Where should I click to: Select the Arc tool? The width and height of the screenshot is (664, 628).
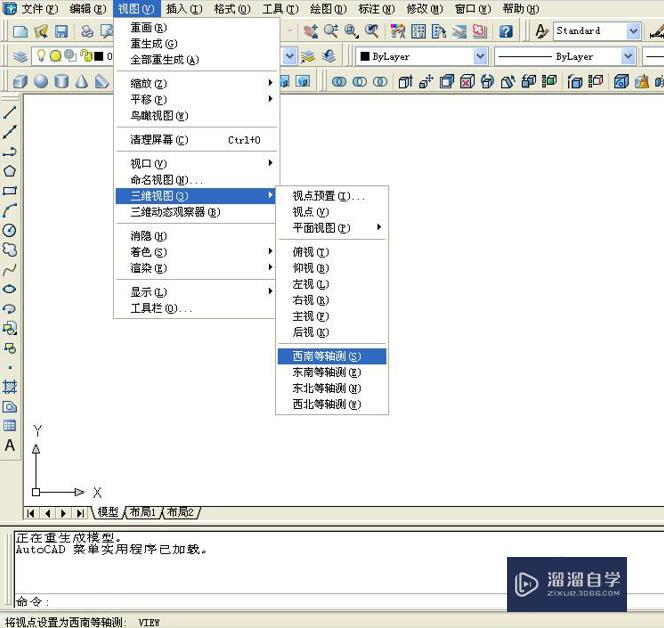[x=9, y=210]
